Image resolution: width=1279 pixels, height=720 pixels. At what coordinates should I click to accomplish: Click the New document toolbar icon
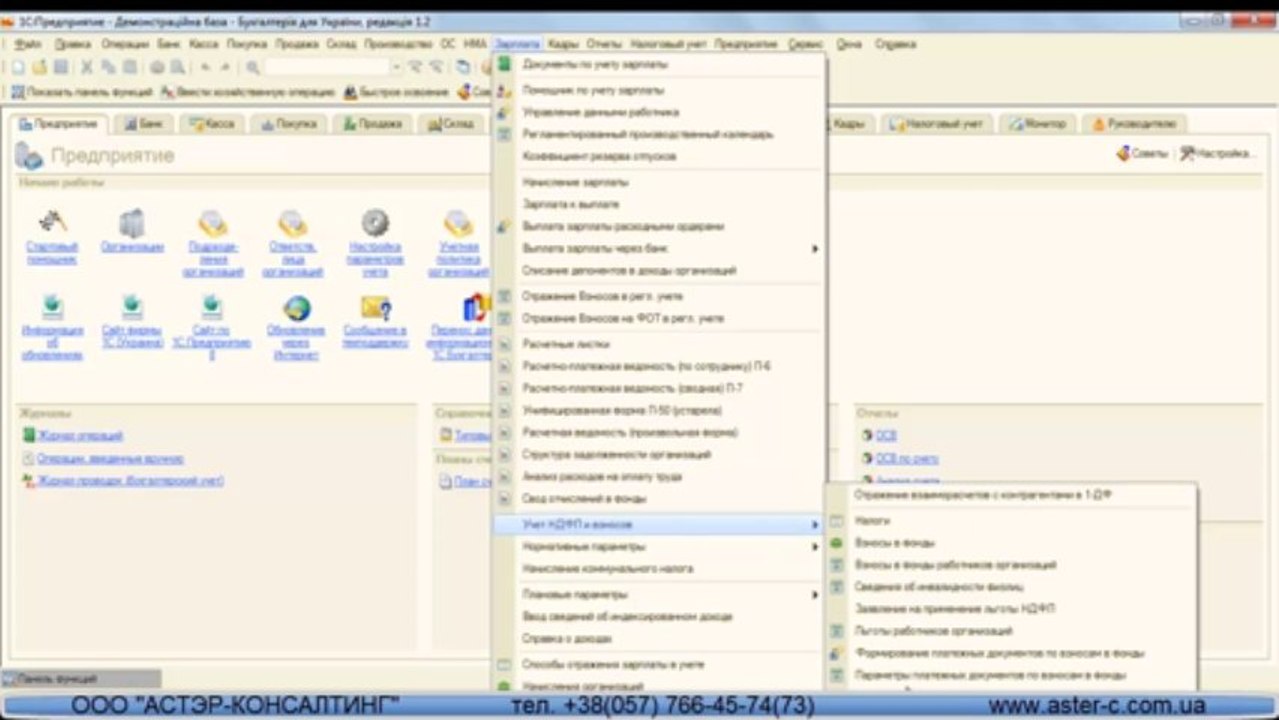coord(17,67)
